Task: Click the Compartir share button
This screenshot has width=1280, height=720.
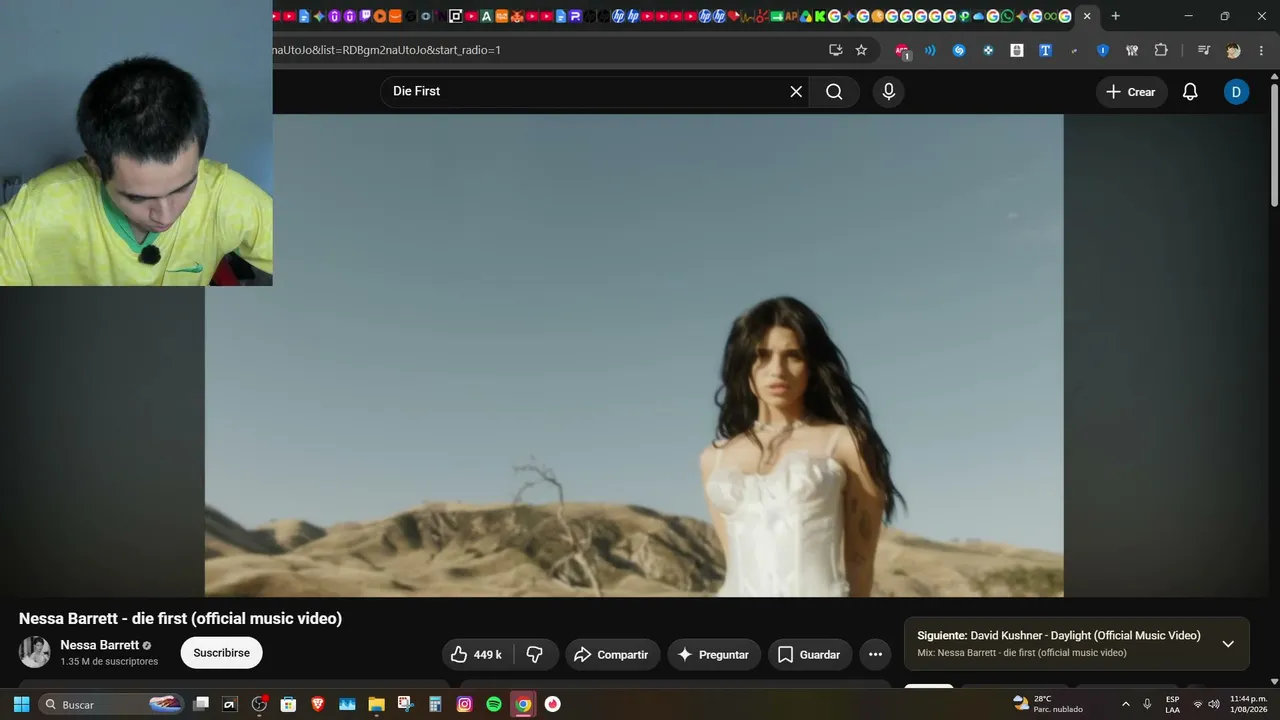Action: (613, 655)
